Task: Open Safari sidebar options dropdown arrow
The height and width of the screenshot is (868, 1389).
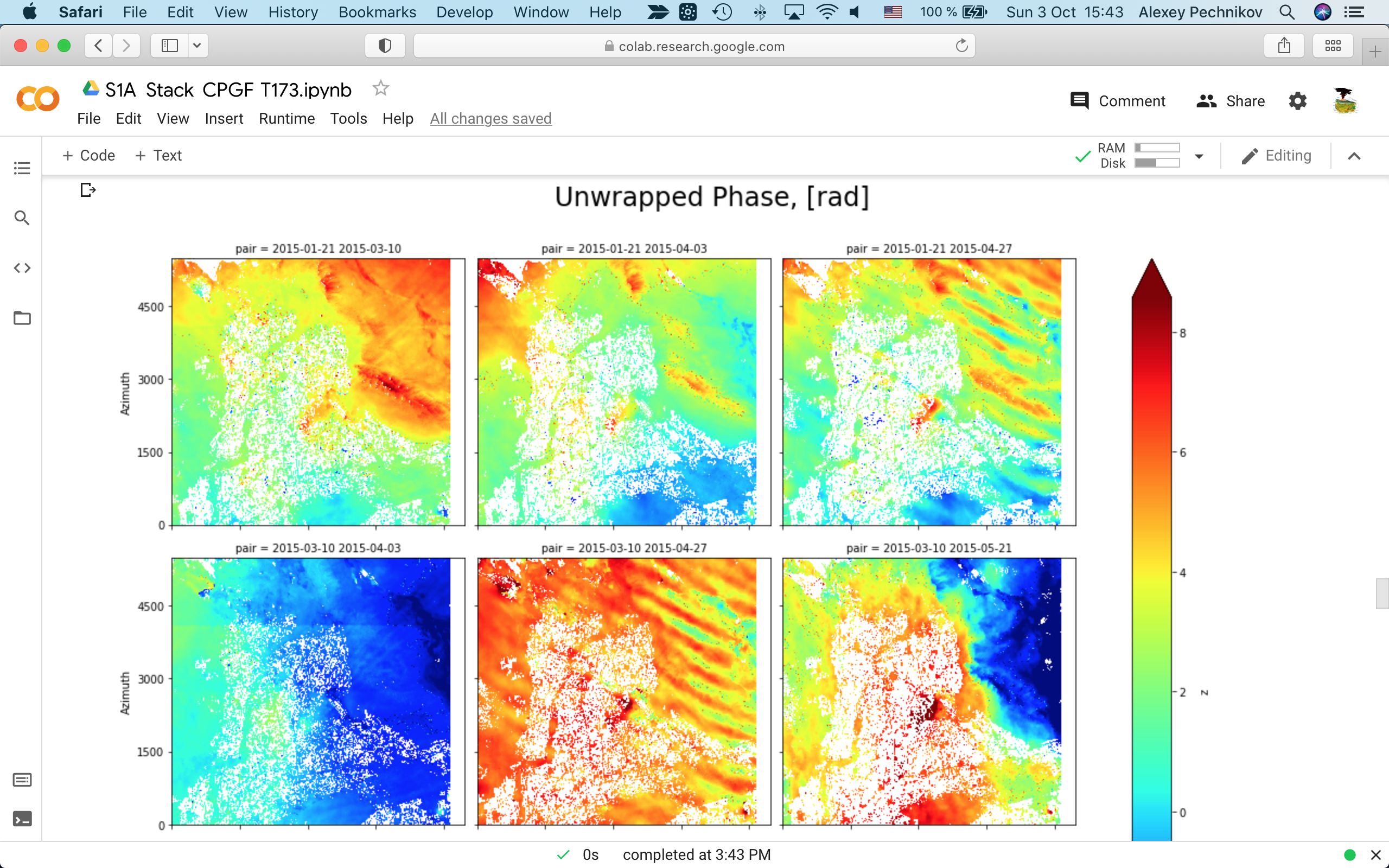Action: [x=197, y=46]
